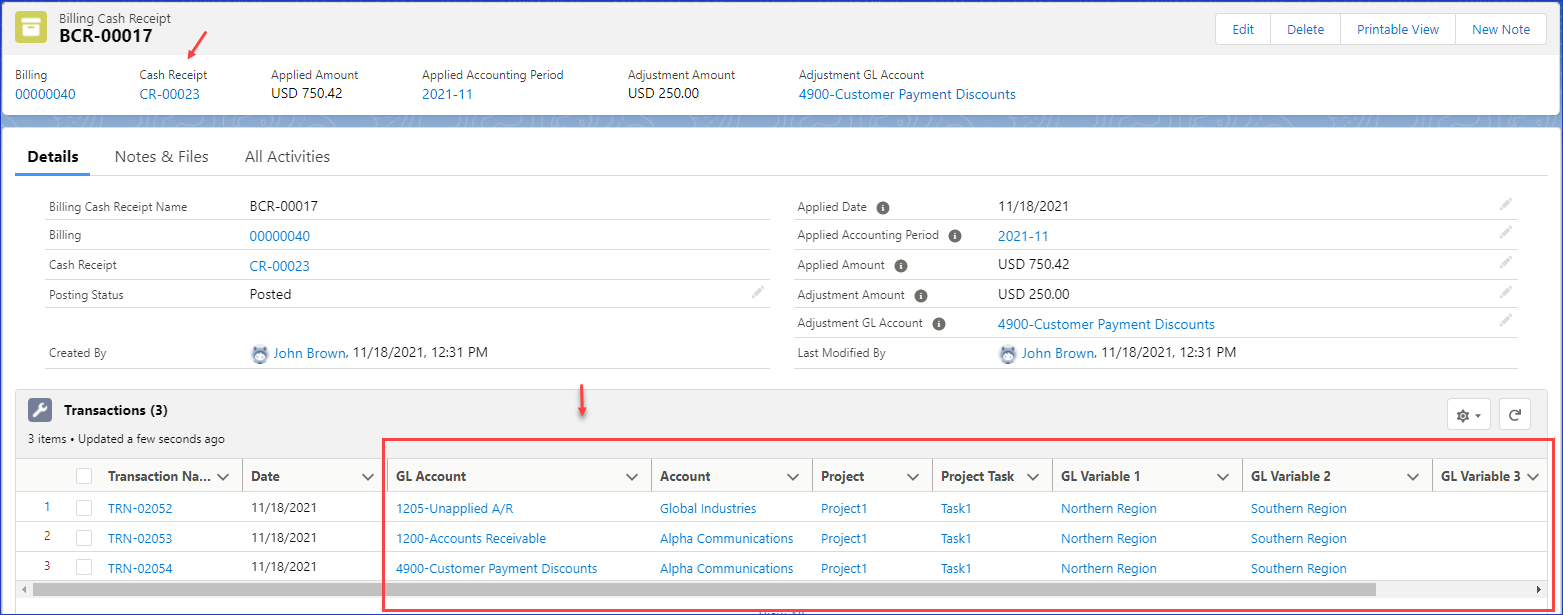Image resolution: width=1563 pixels, height=615 pixels.
Task: Tick the checkbox for TRN-02054 row
Action: (85, 568)
